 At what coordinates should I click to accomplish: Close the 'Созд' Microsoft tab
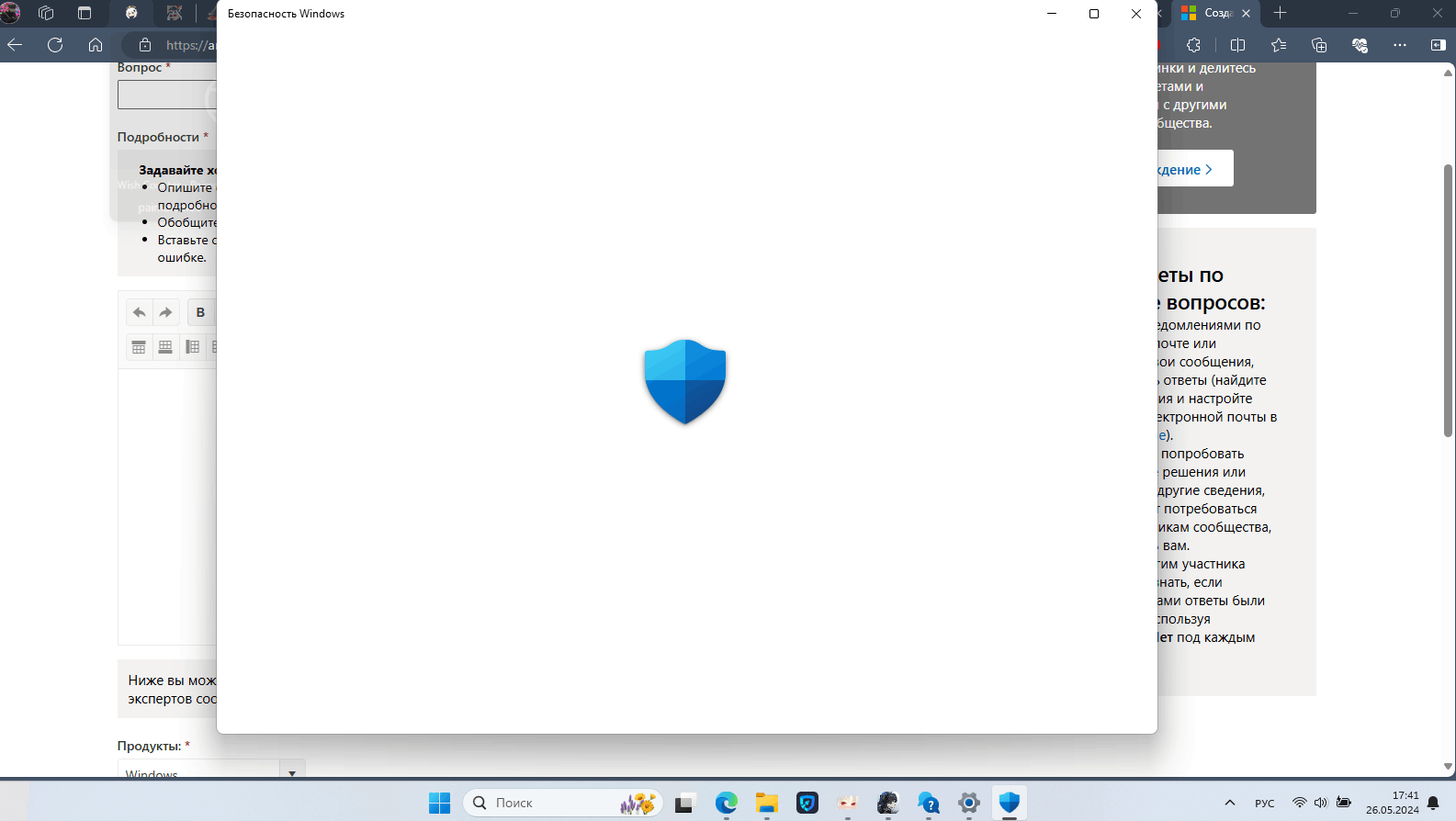pyautogui.click(x=1246, y=13)
